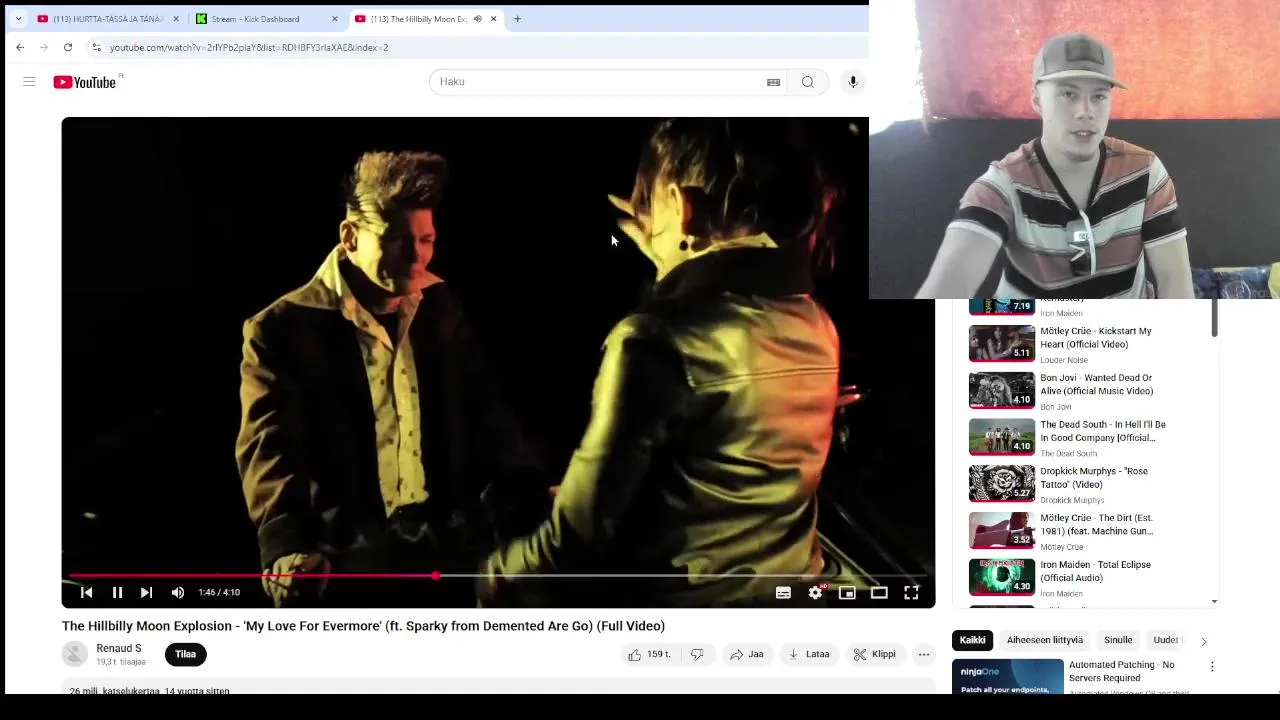Open a new browser tab
Screen dimensions: 1280x720
[x=517, y=19]
